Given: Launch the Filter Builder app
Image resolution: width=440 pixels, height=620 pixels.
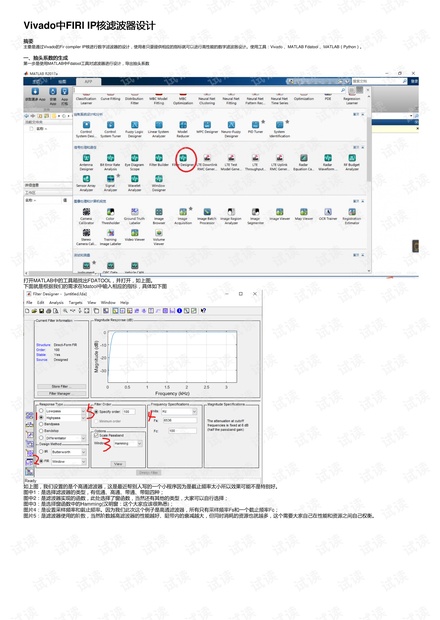Looking at the screenshot, I should (159, 158).
